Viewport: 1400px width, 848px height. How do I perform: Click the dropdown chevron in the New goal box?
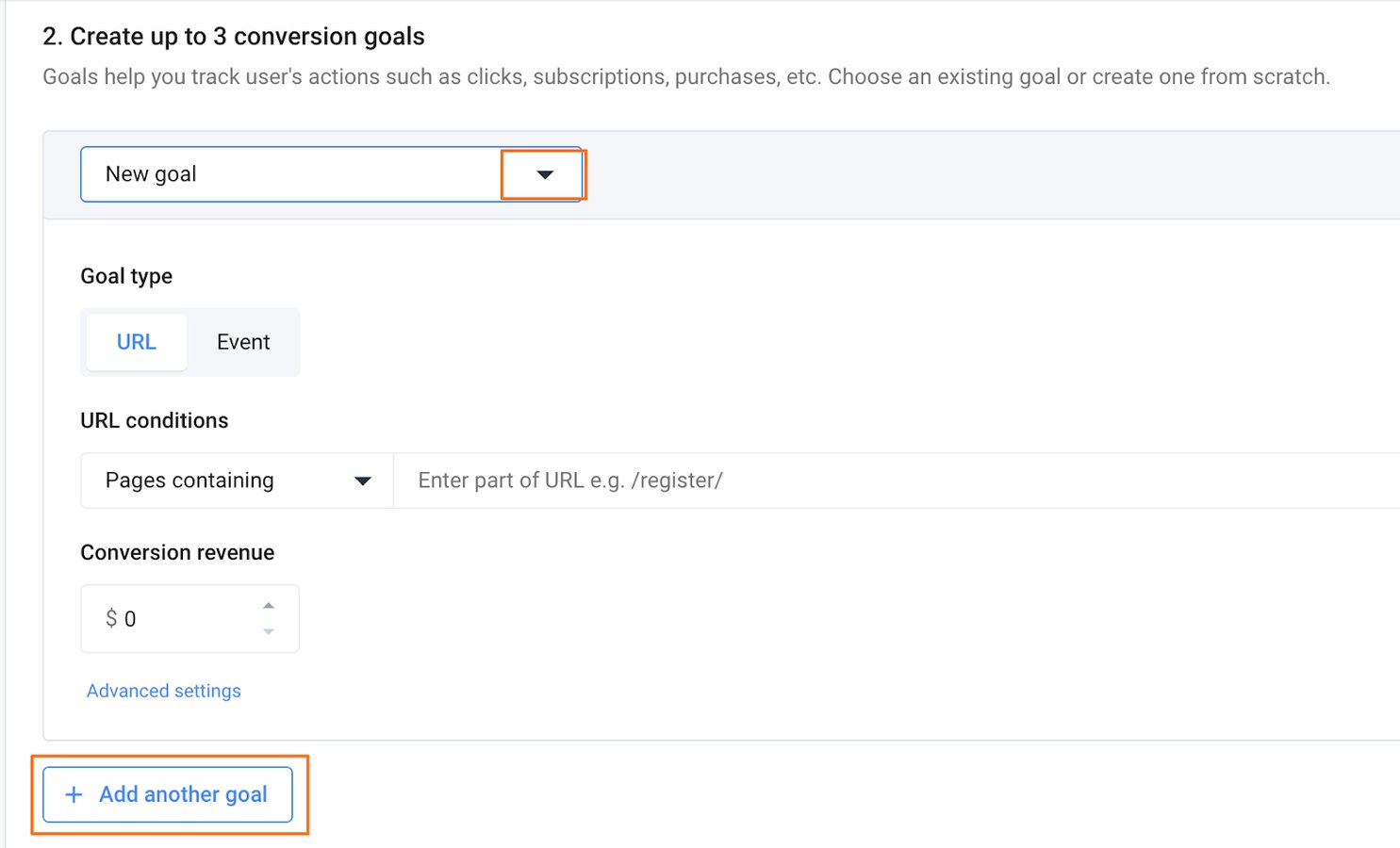click(x=543, y=174)
